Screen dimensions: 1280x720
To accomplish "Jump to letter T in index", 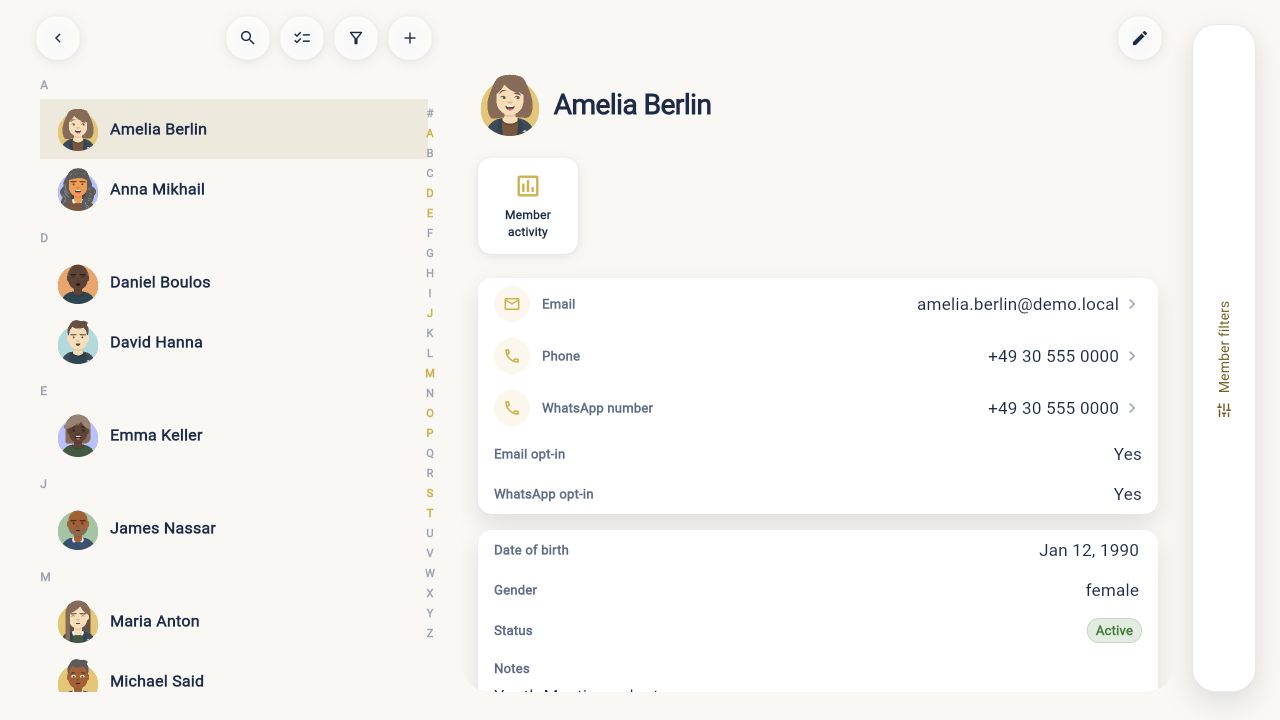I will click(430, 513).
